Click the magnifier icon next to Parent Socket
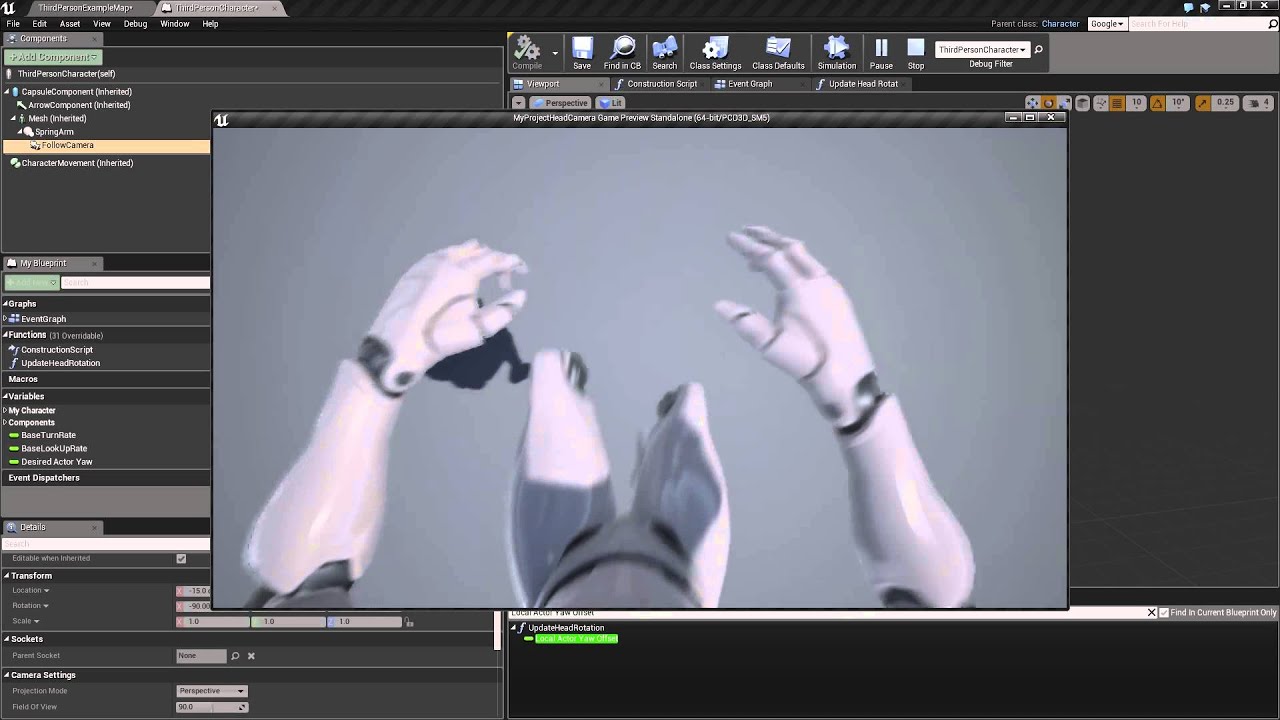1280x720 pixels. pyautogui.click(x=235, y=656)
